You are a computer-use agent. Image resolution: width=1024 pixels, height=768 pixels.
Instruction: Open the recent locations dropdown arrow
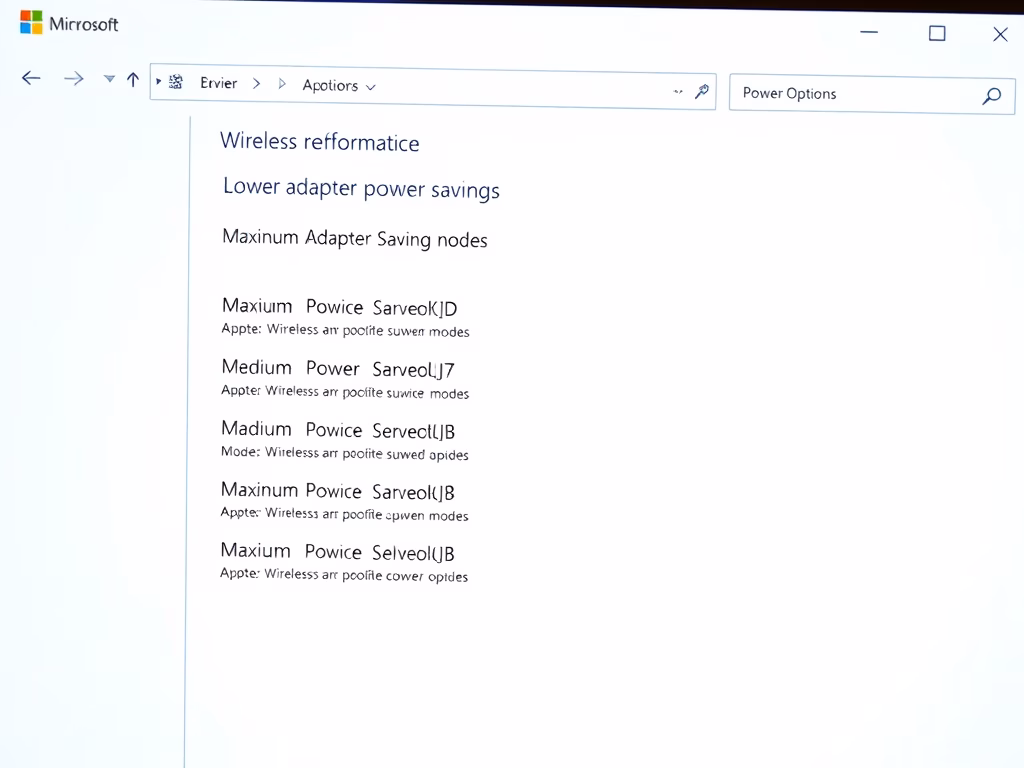coord(109,80)
